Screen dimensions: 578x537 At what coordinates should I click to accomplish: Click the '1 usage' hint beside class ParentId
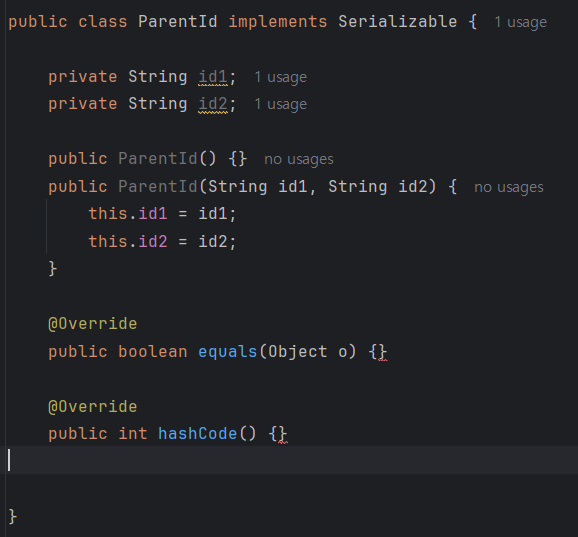(520, 22)
